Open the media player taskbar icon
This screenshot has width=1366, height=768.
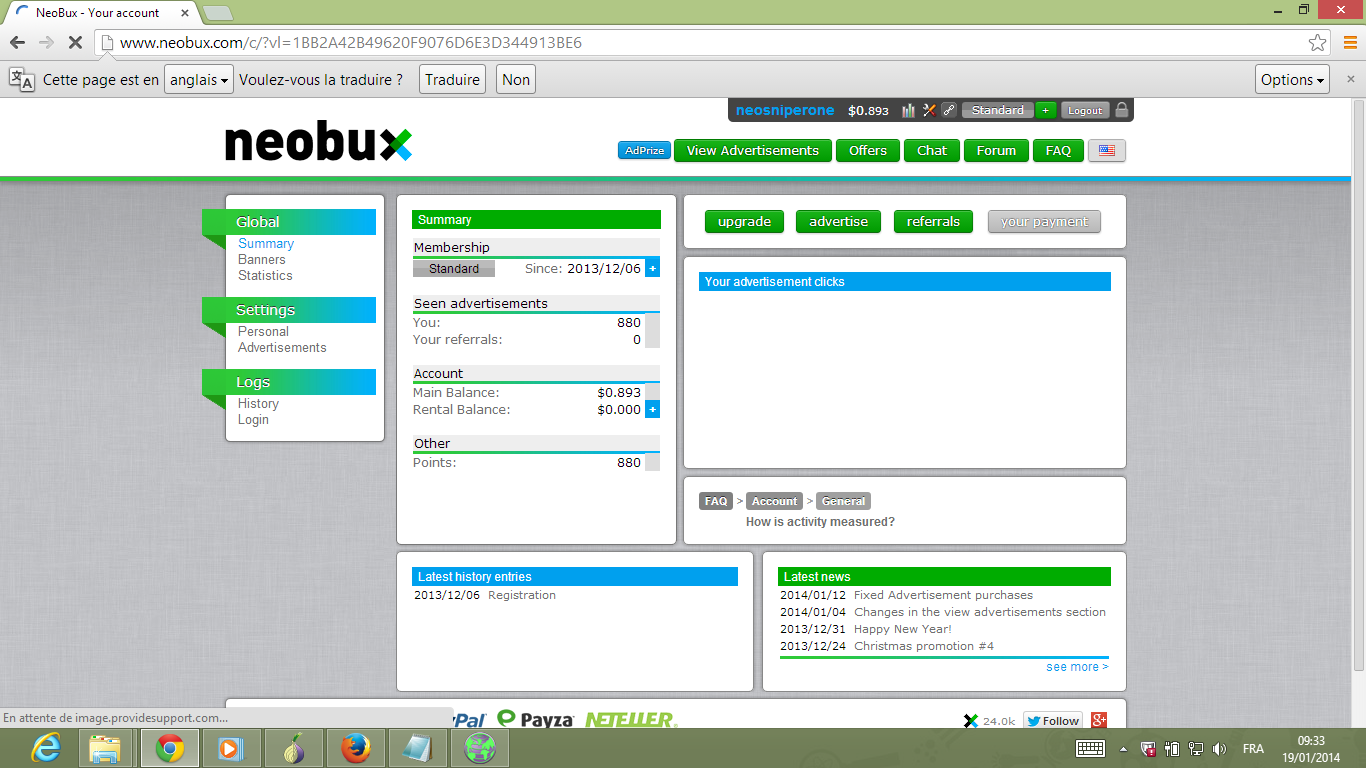pos(231,748)
